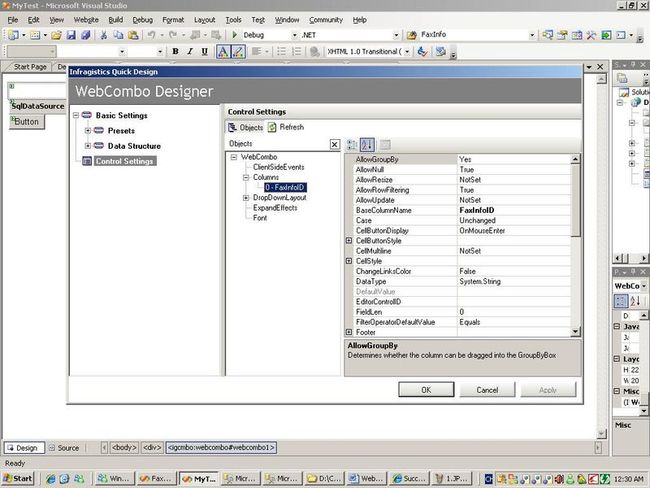This screenshot has width=650, height=488.
Task: Click the Paste toolbar icon
Action: pos(133,35)
